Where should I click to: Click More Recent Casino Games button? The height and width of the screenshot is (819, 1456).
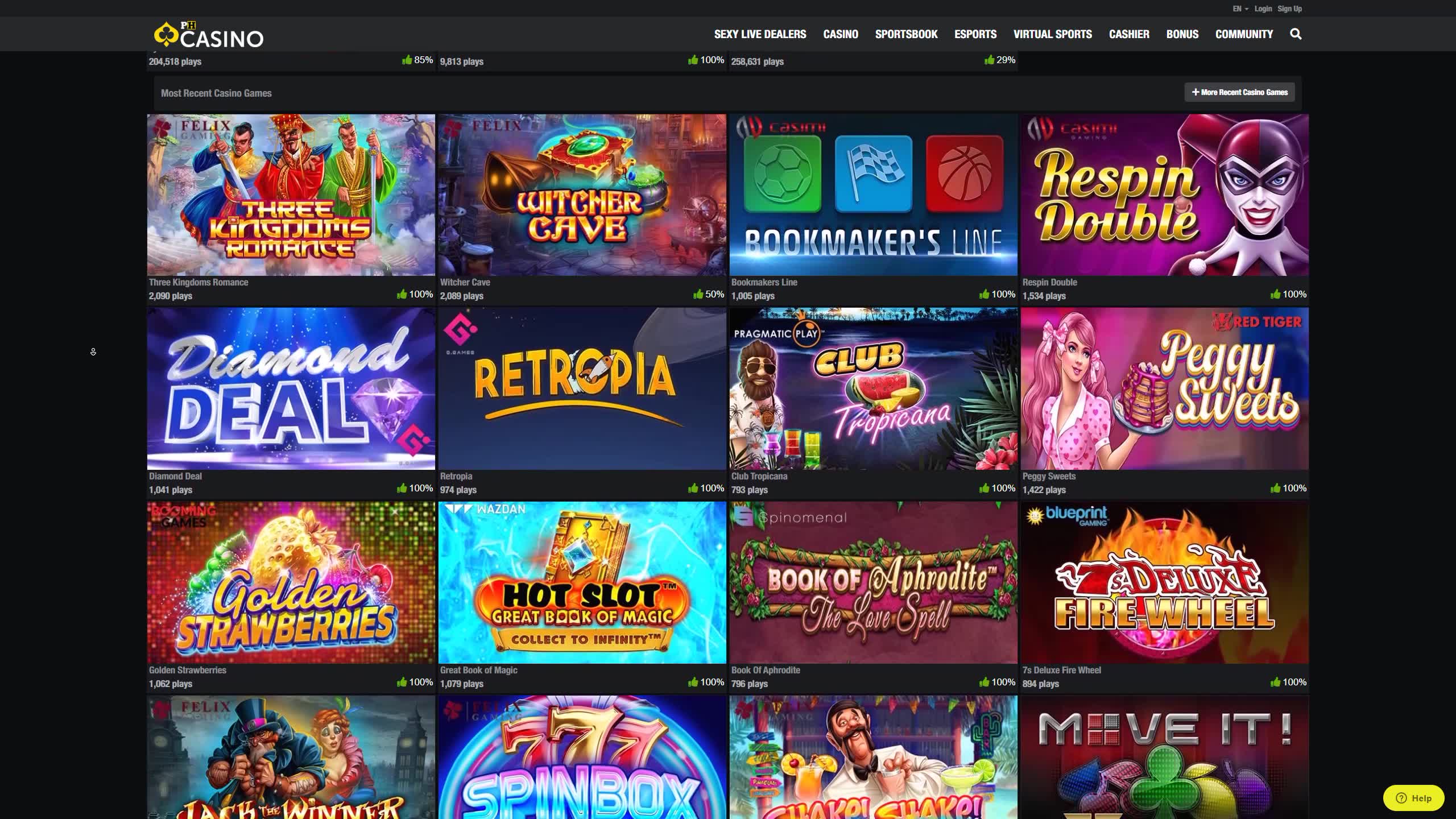point(1239,92)
